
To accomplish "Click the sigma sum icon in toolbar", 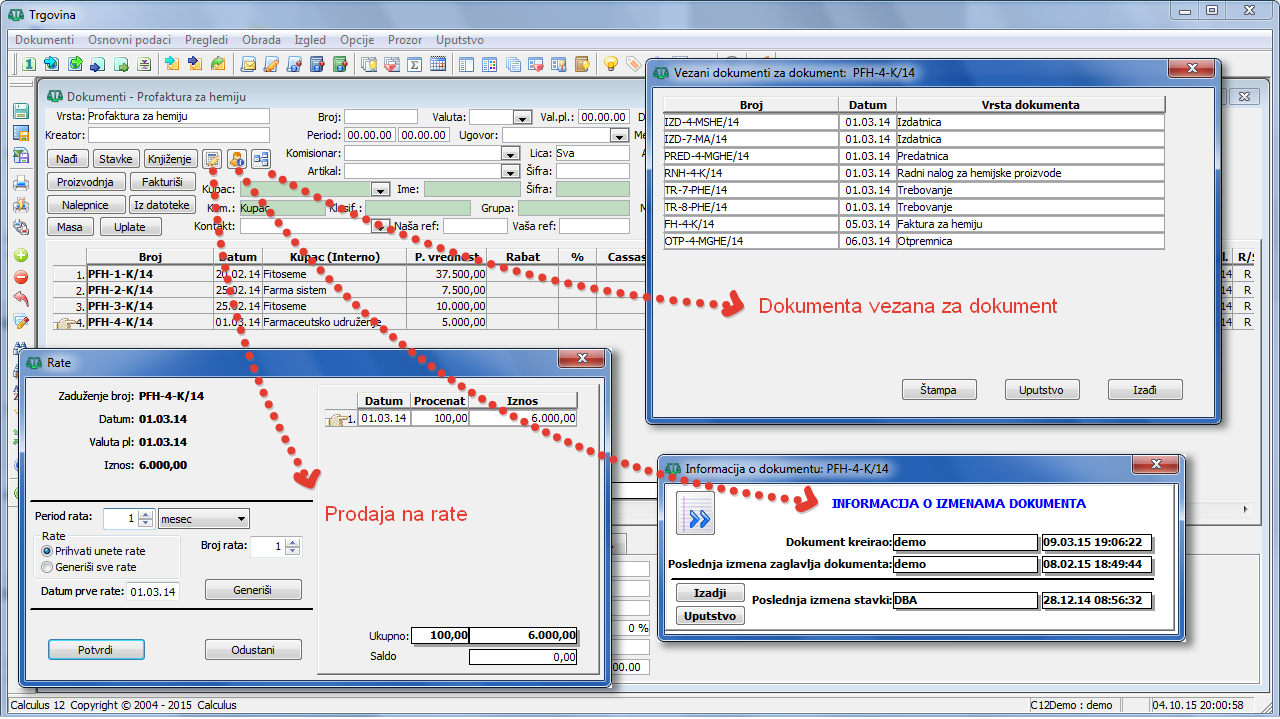I will (x=415, y=65).
